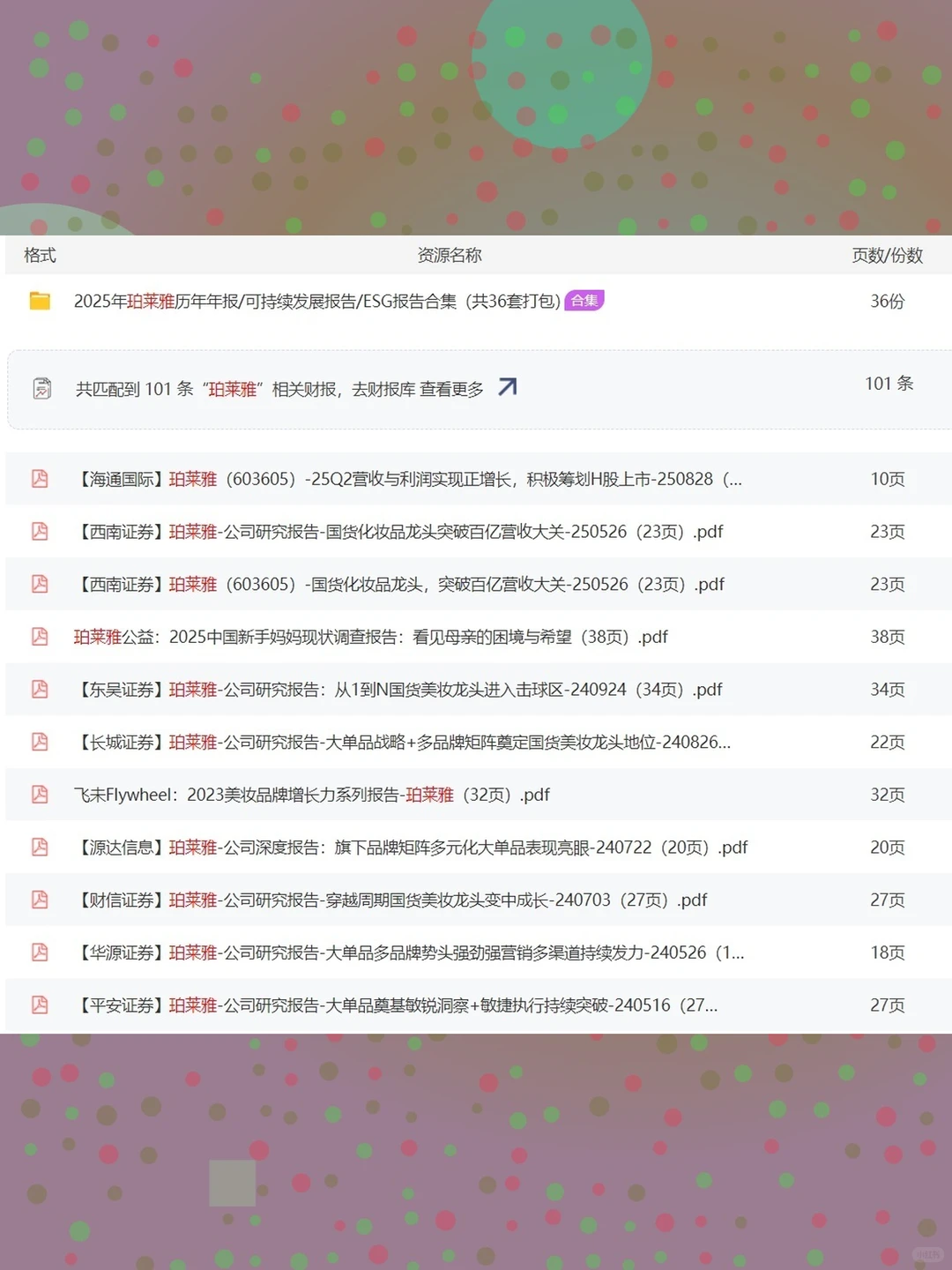Screen dimensions: 952x1270
Task: Click PDF icon for 飞未Flywheel report
Action: pyautogui.click(x=40, y=795)
